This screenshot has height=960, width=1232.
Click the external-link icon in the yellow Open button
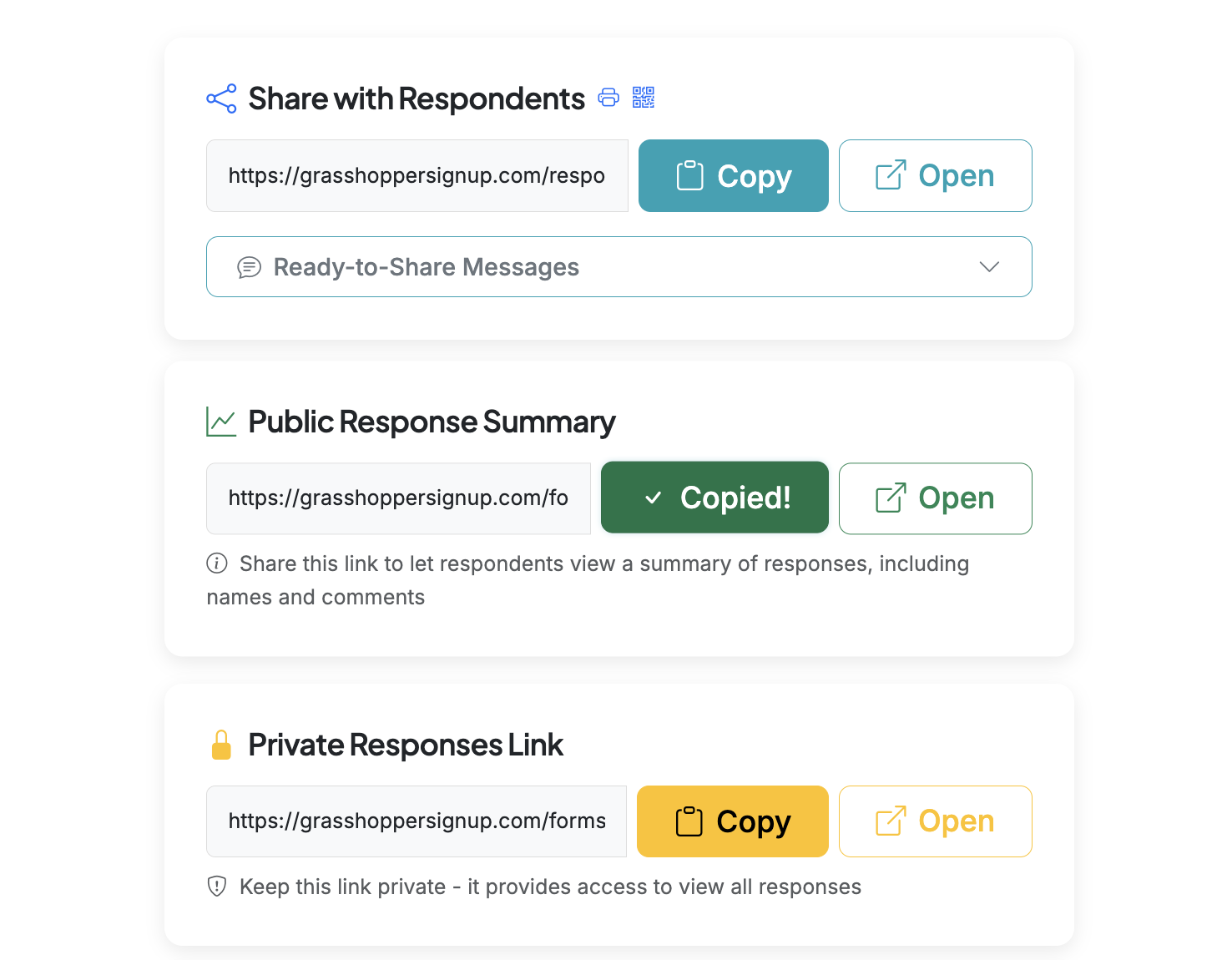pyautogui.click(x=891, y=821)
